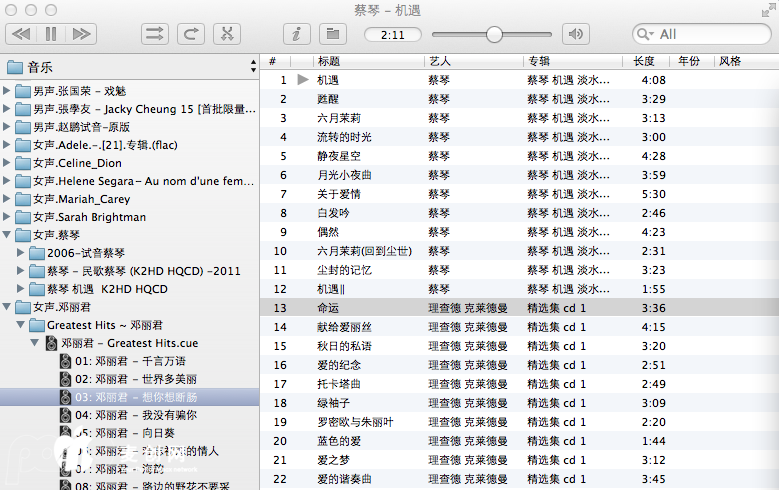
Task: Pause playback with the pause button
Action: (x=51, y=34)
